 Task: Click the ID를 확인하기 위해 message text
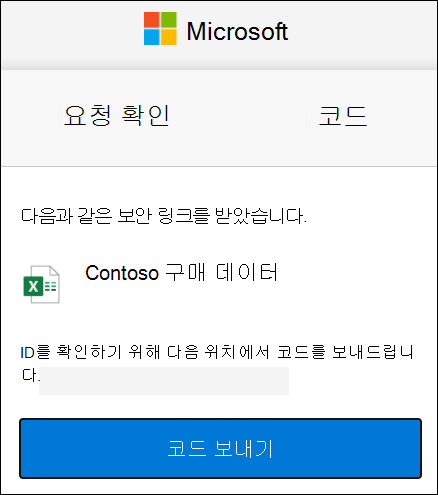click(217, 363)
